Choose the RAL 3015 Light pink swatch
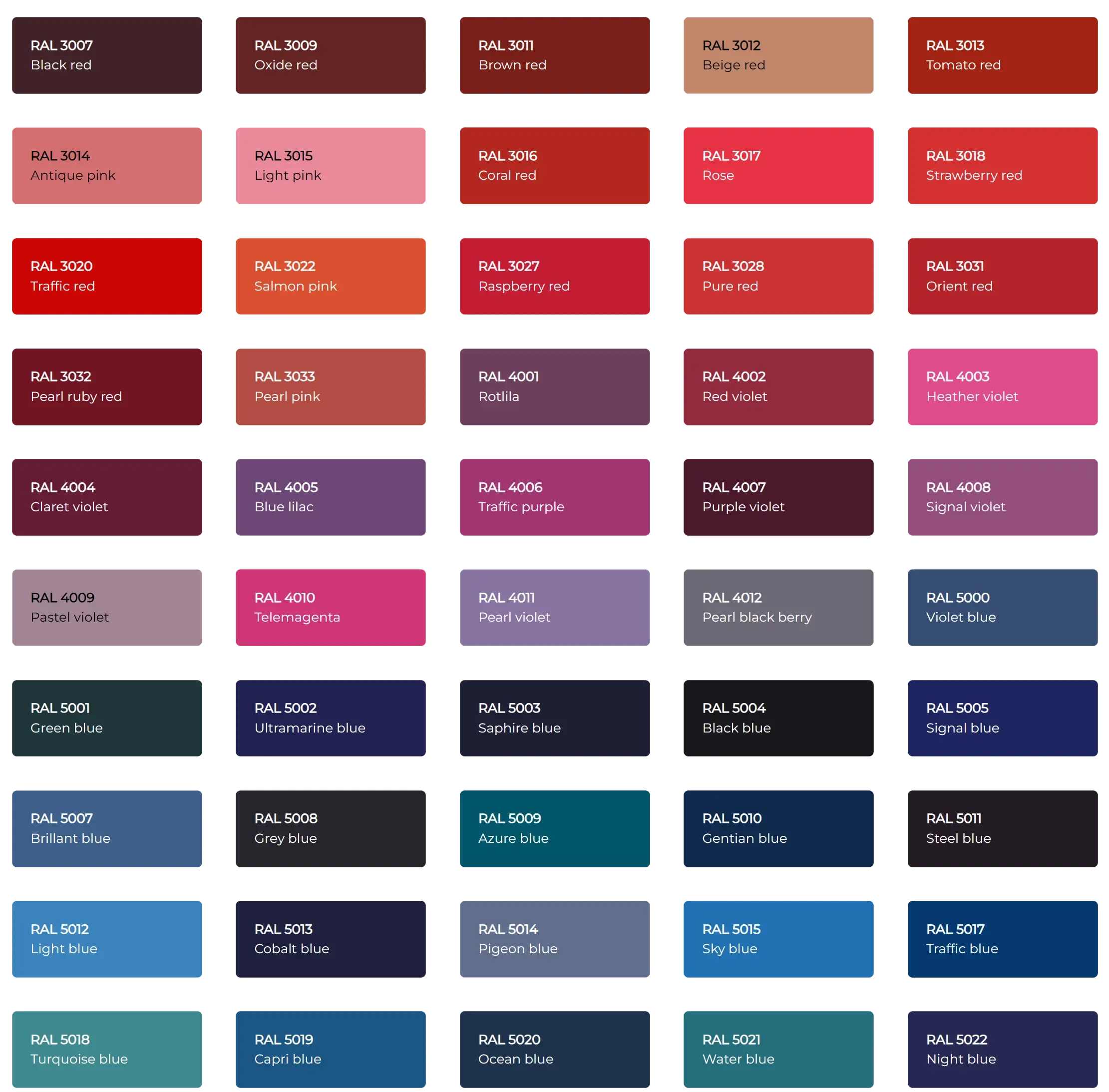 coord(330,166)
